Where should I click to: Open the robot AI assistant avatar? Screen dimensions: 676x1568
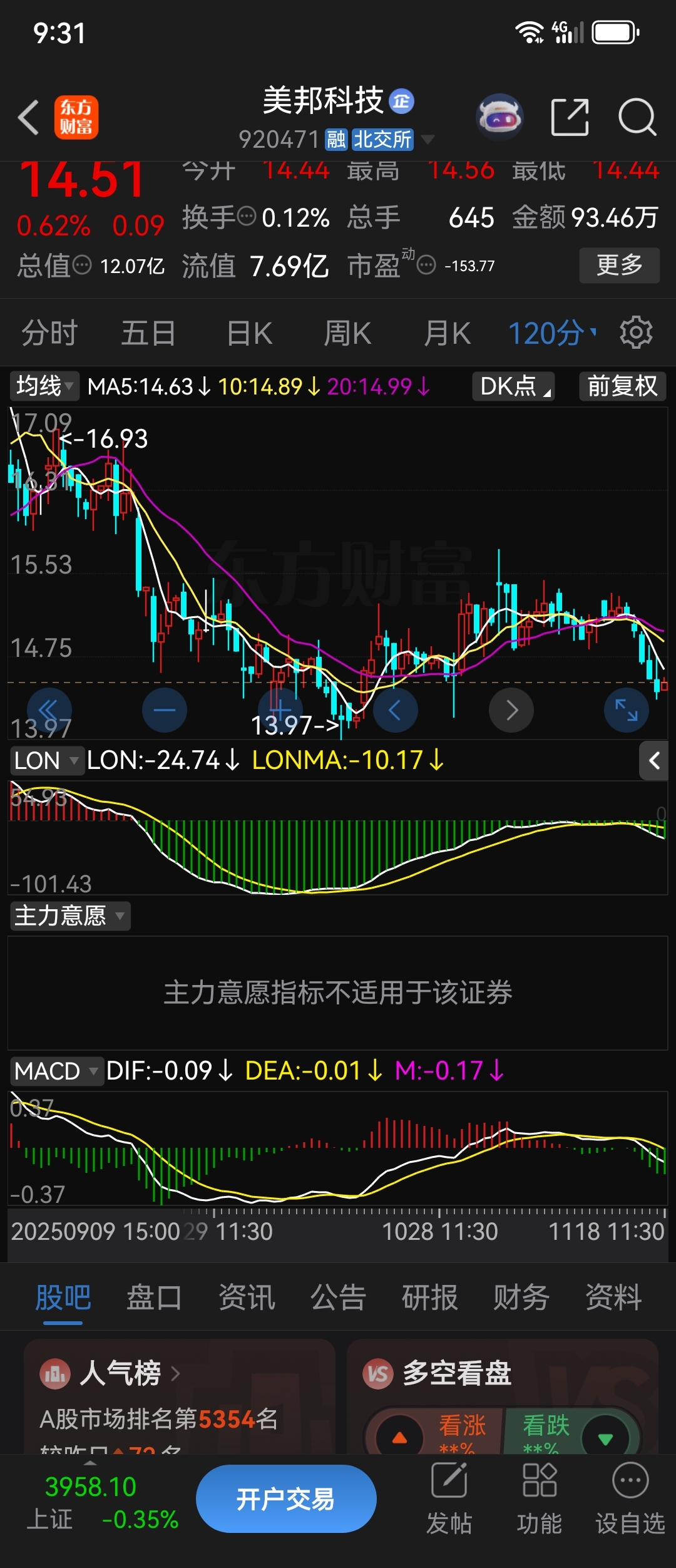pyautogui.click(x=499, y=116)
